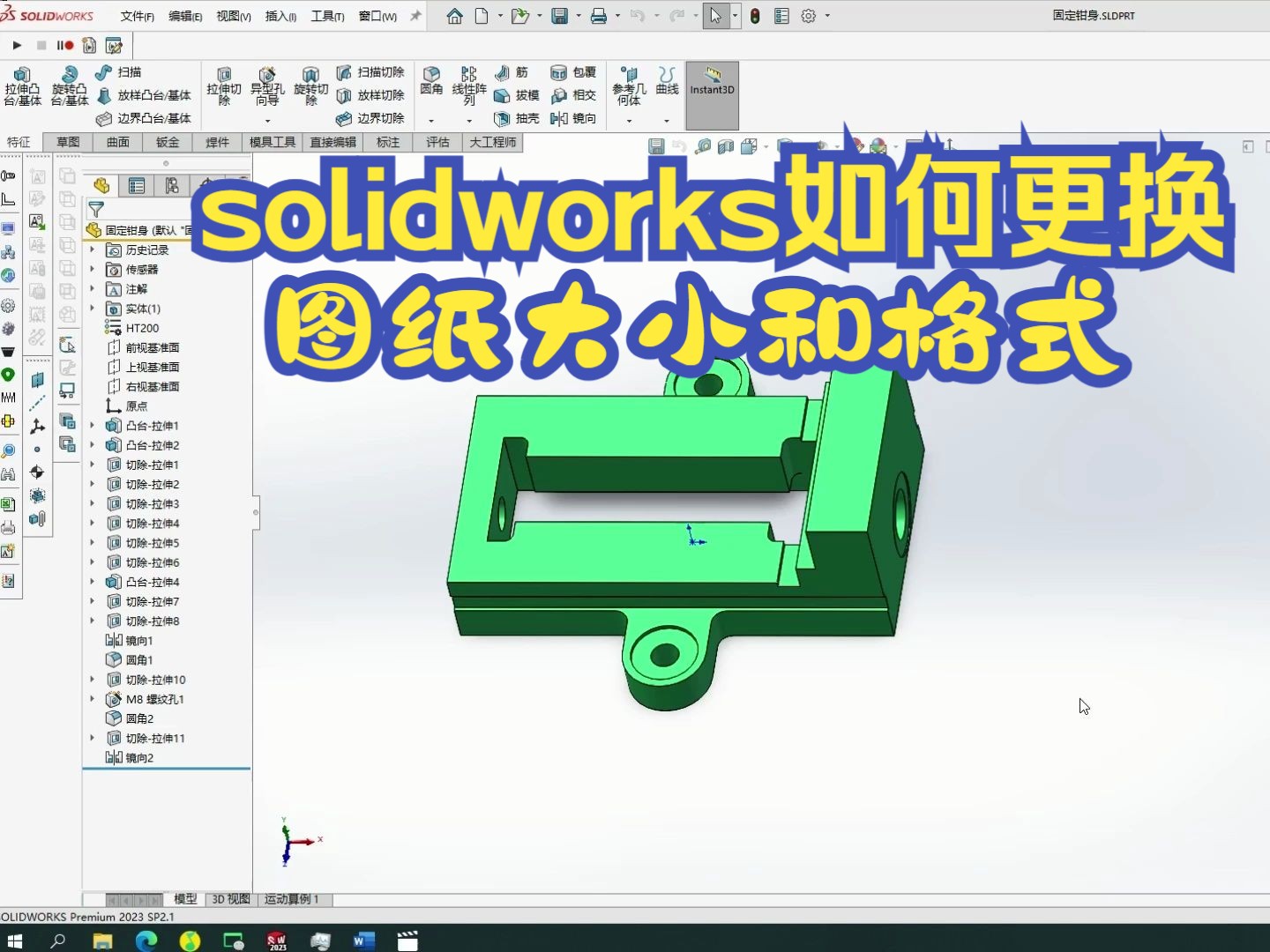Image resolution: width=1270 pixels, height=952 pixels.
Task: Open the 插入(I) menu
Action: [280, 16]
